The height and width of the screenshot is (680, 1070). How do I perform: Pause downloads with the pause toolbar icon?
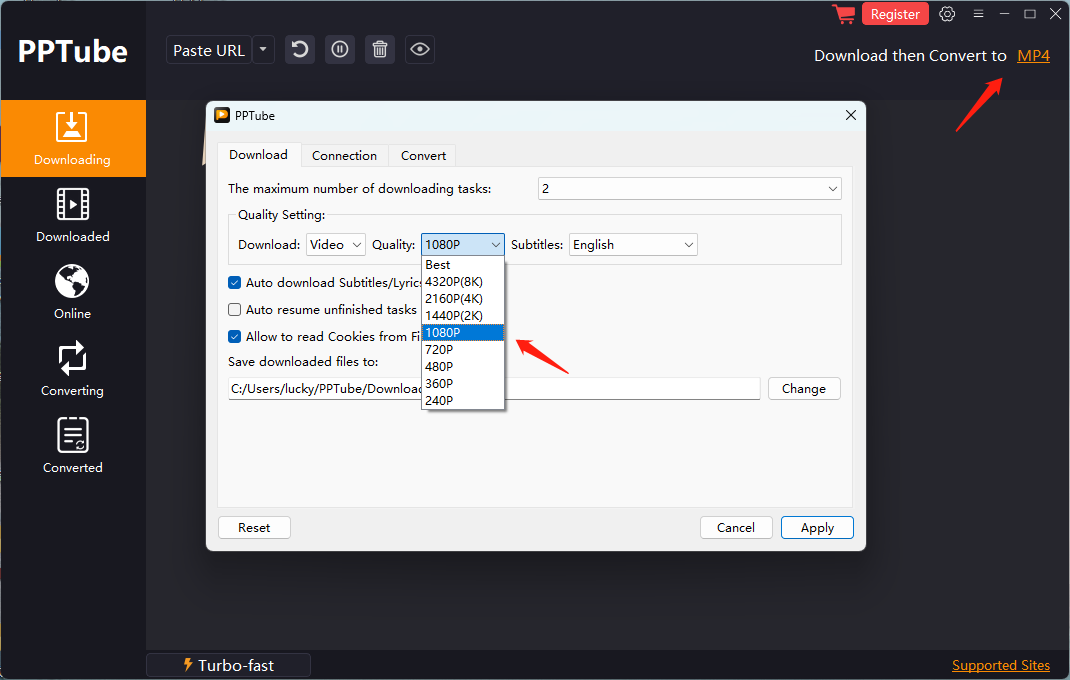pos(339,49)
